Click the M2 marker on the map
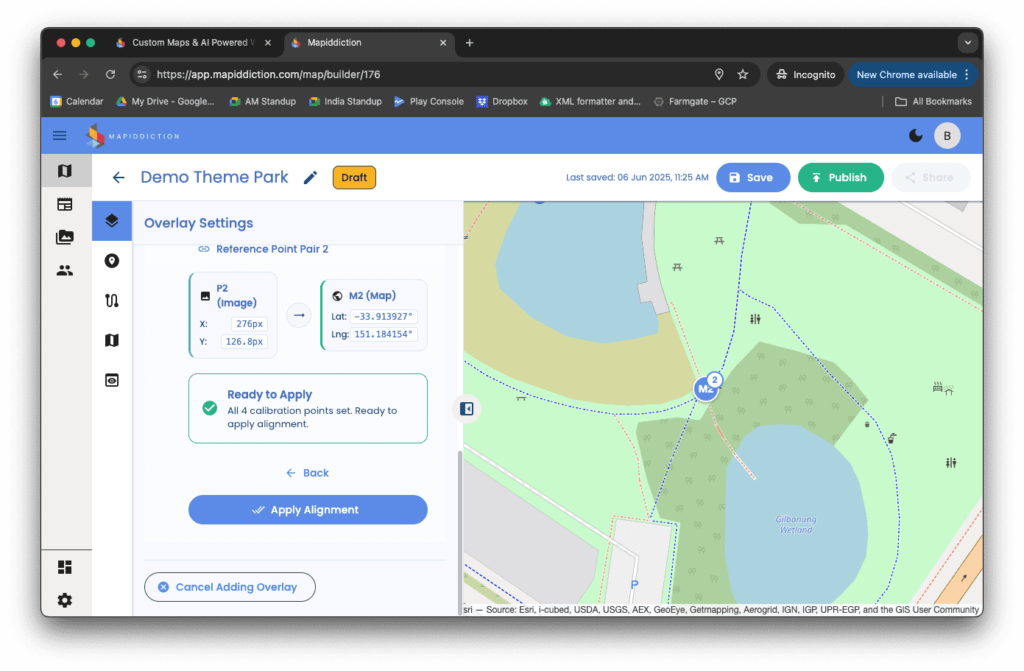1024x671 pixels. (x=706, y=388)
